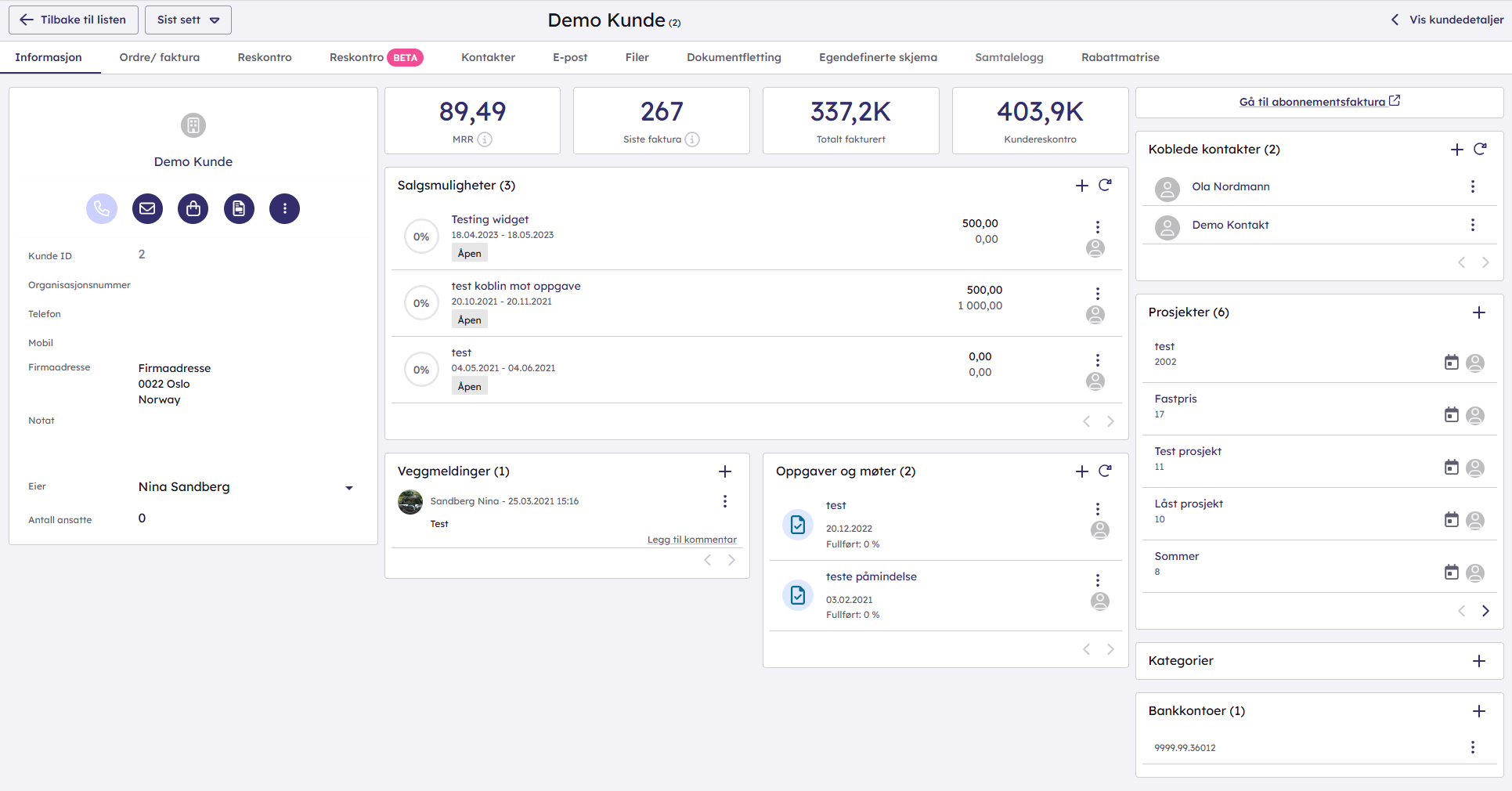The width and height of the screenshot is (1512, 791).
Task: Expand Vis kundedetaljer panel
Action: point(1447,20)
